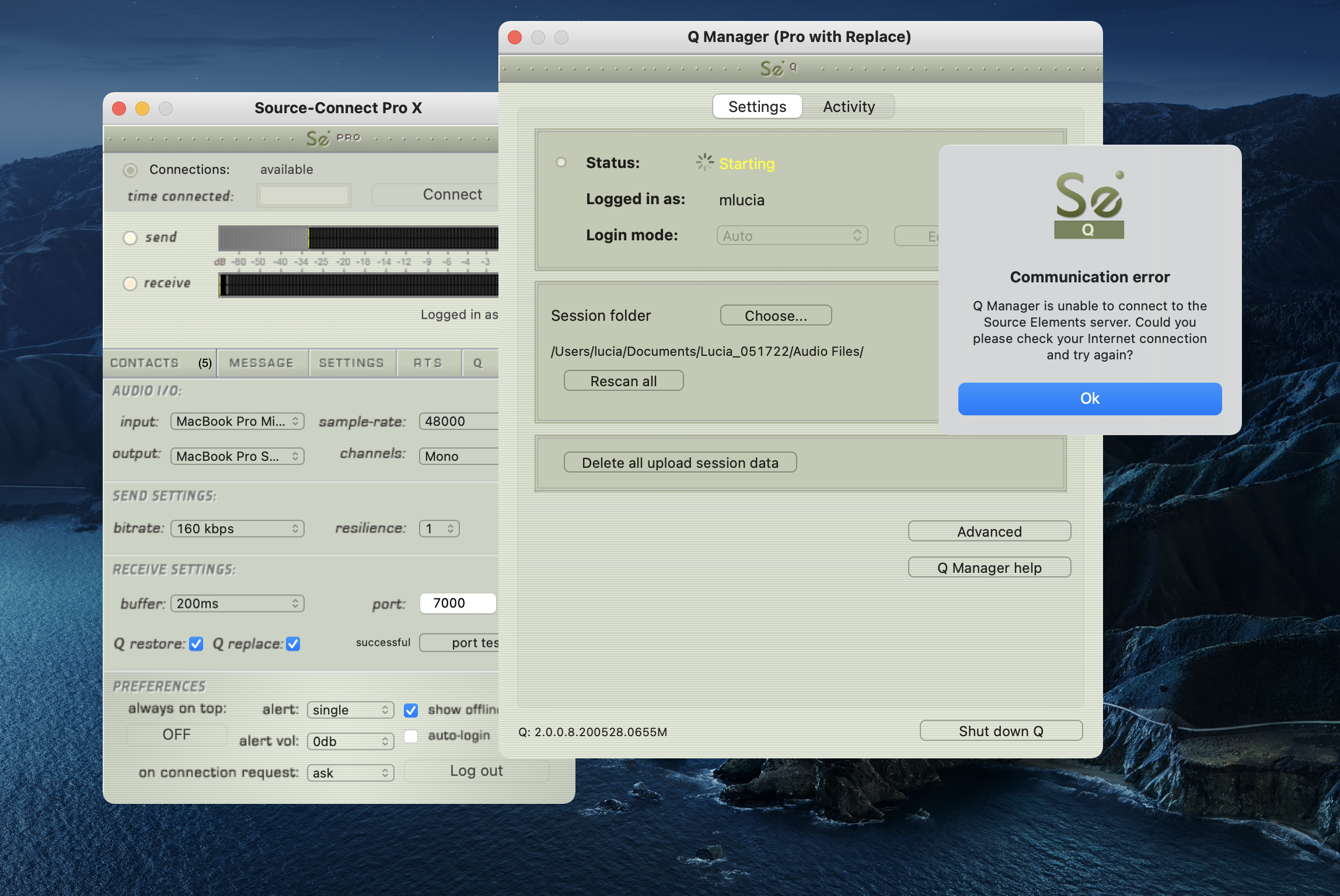This screenshot has height=896, width=1340.
Task: Click the receive indicator light
Action: (130, 283)
